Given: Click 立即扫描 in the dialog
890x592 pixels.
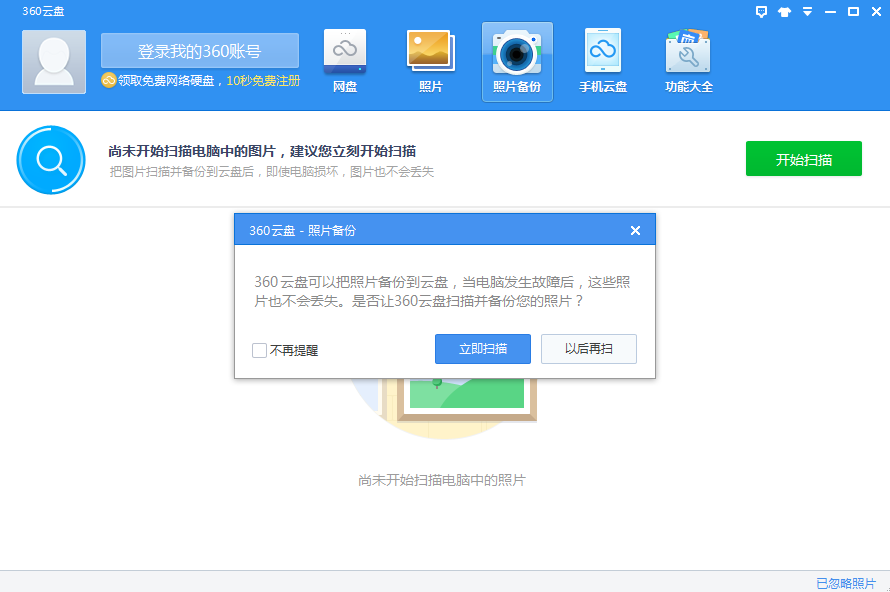Looking at the screenshot, I should pos(483,349).
